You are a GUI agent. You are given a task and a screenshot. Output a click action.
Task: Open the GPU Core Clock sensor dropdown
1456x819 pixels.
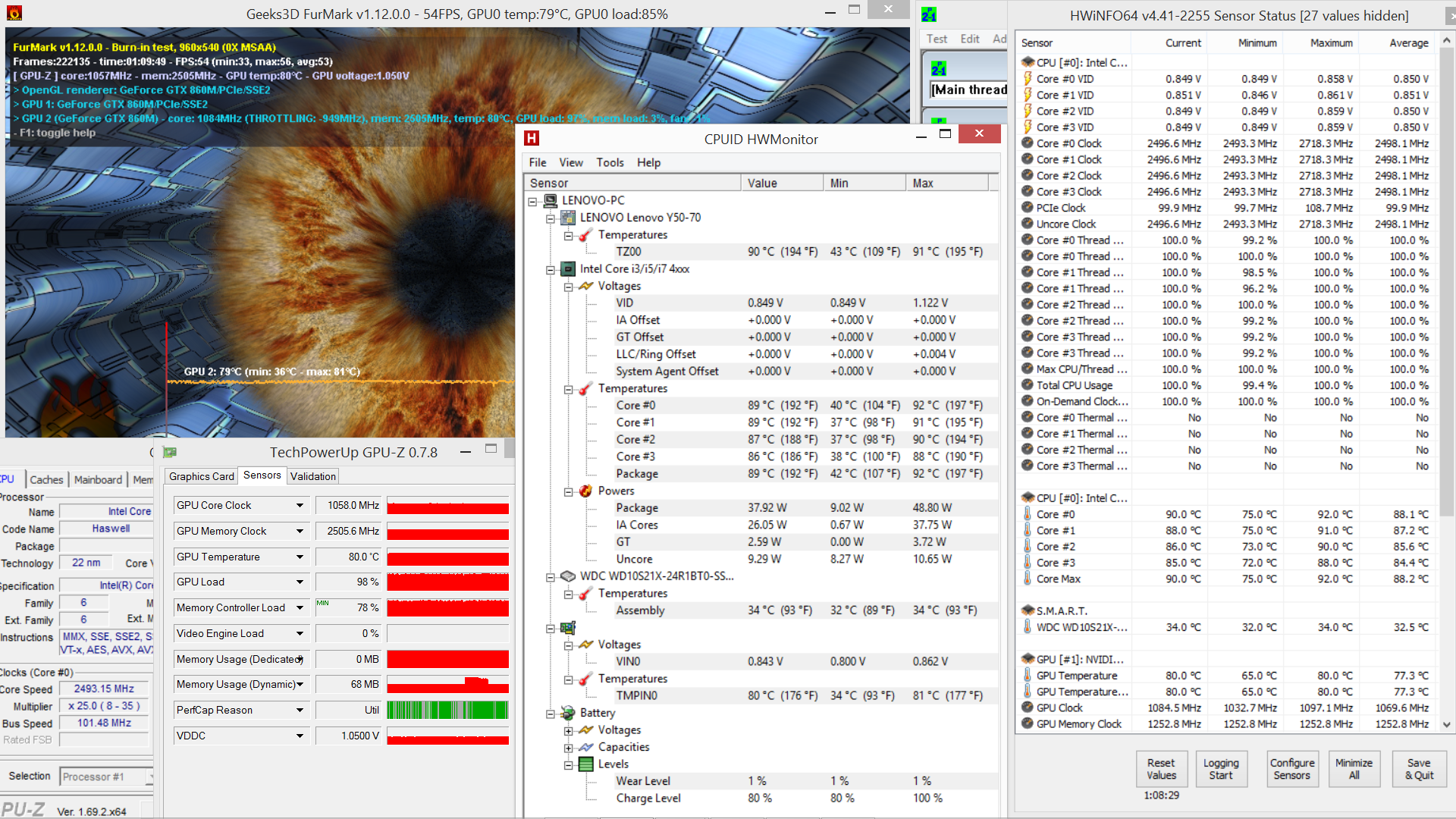[300, 506]
